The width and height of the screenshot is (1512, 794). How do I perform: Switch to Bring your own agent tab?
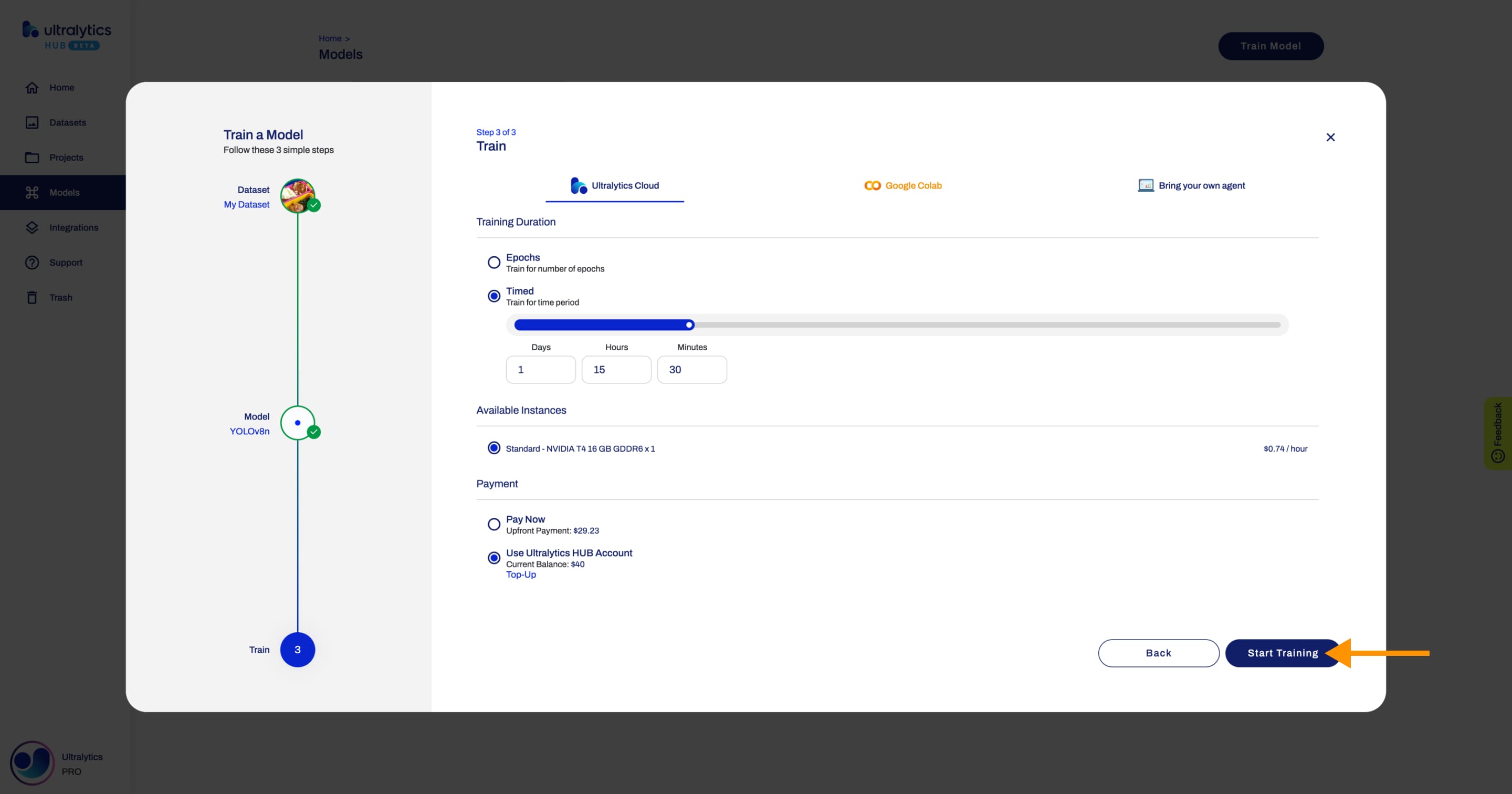pyautogui.click(x=1192, y=186)
